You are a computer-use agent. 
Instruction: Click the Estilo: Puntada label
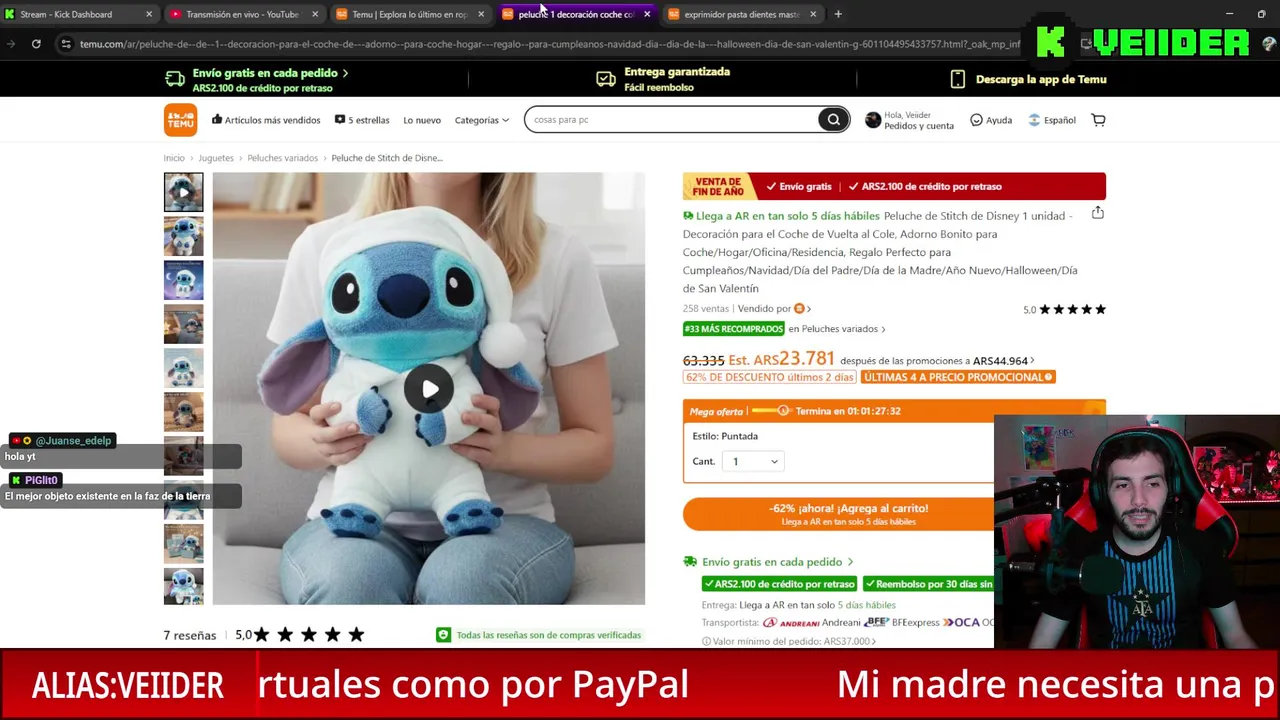coord(725,436)
